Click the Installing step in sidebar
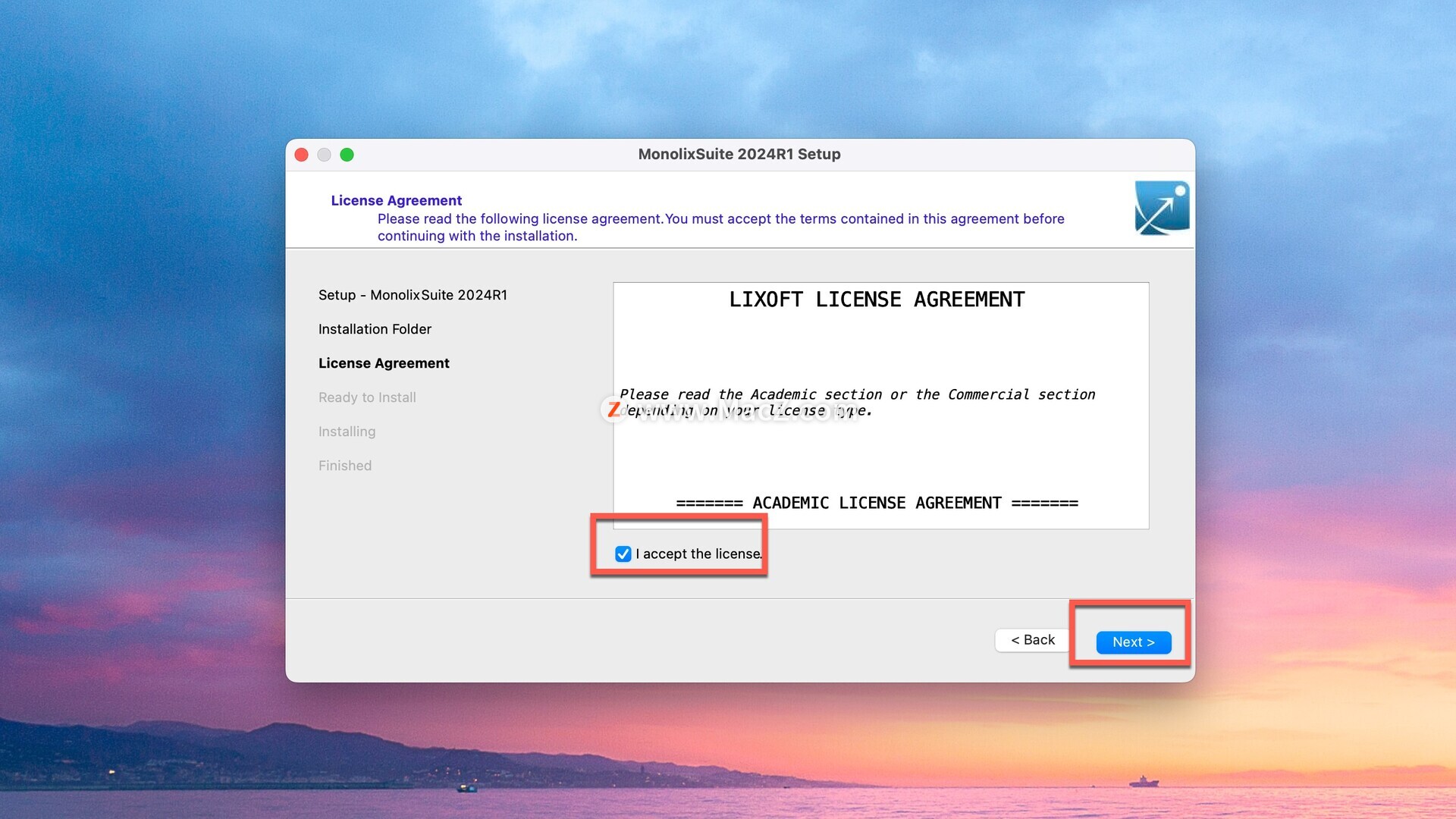The height and width of the screenshot is (819, 1456). coord(347,431)
